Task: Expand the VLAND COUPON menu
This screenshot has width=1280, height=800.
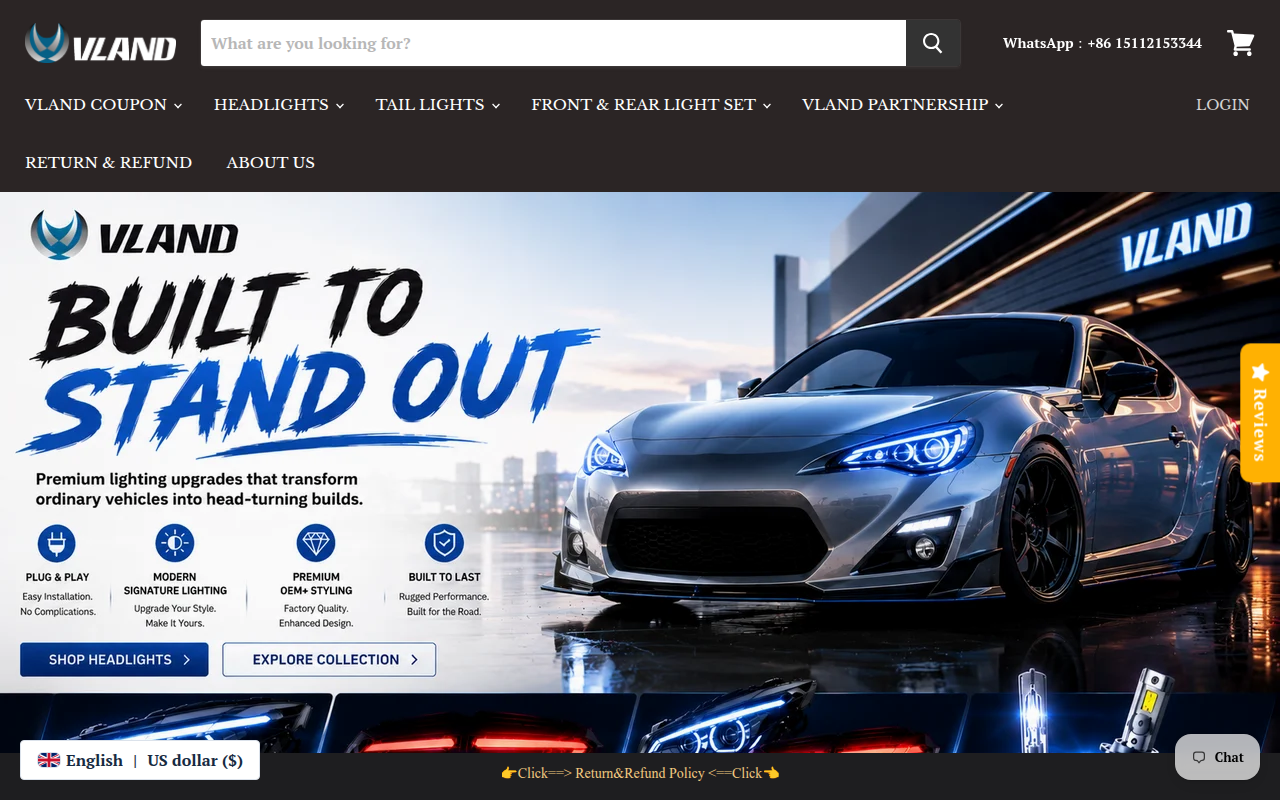Action: click(x=104, y=105)
